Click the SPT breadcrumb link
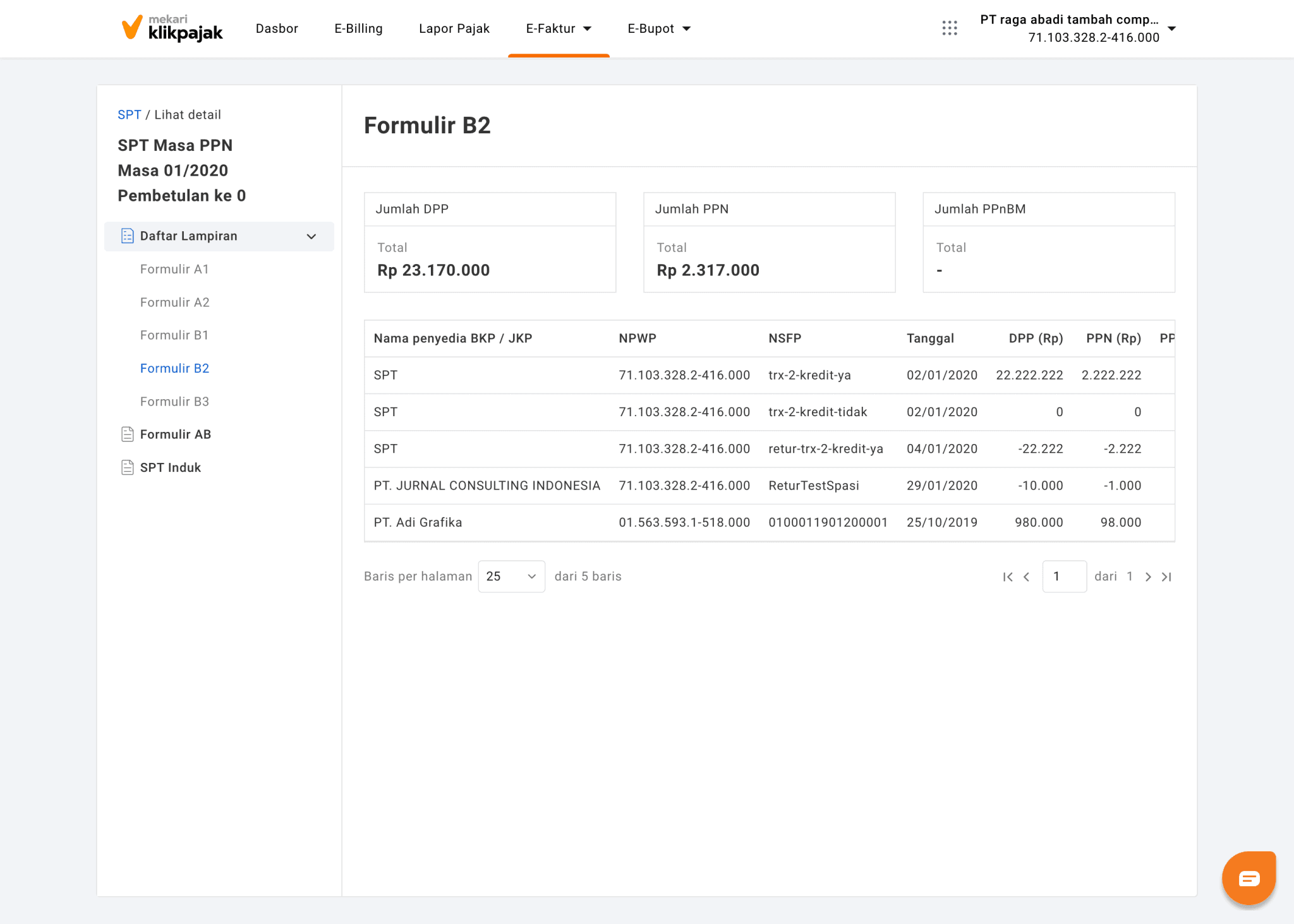The image size is (1294, 924). 129,115
